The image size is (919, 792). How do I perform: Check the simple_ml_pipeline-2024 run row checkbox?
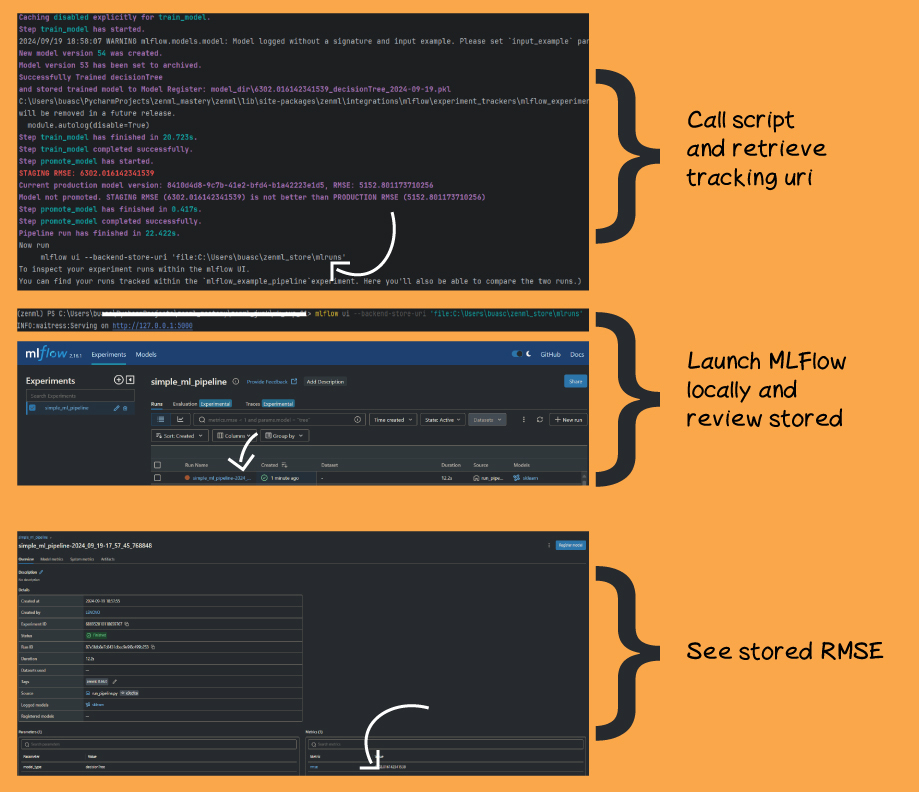click(x=157, y=478)
